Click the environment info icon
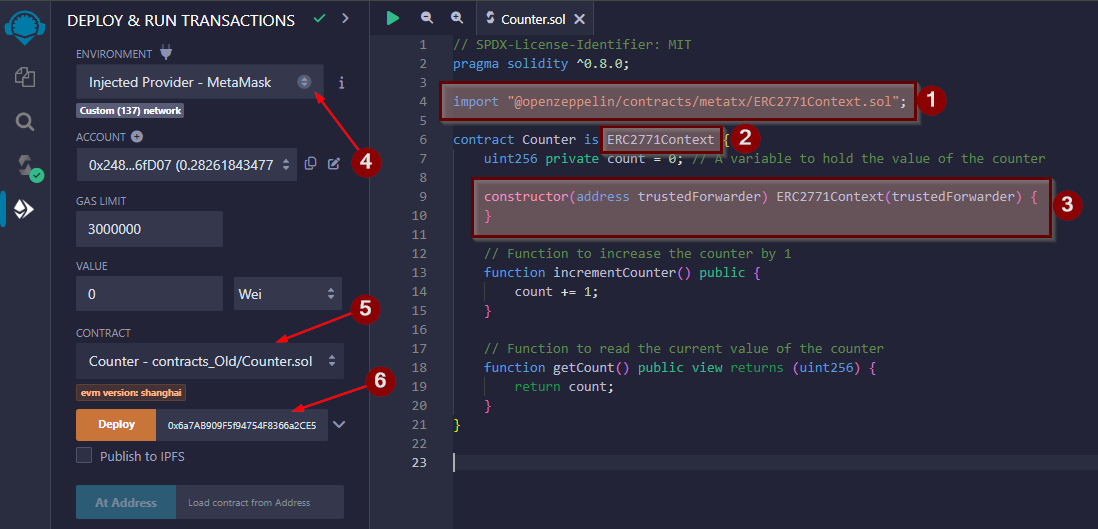 [x=341, y=83]
